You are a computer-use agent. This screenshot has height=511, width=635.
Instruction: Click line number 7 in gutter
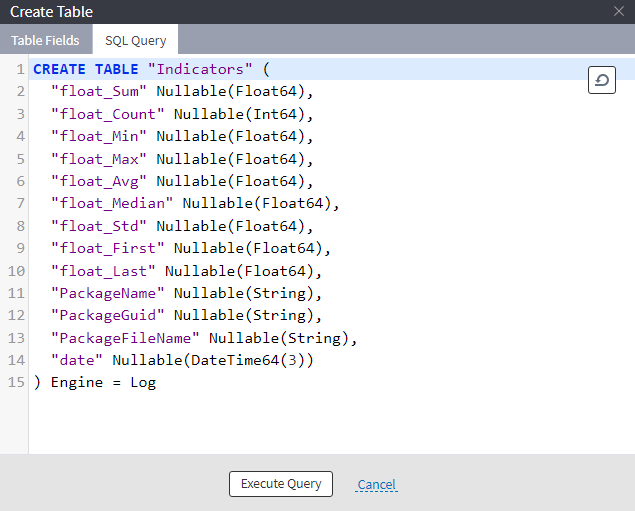(x=20, y=203)
